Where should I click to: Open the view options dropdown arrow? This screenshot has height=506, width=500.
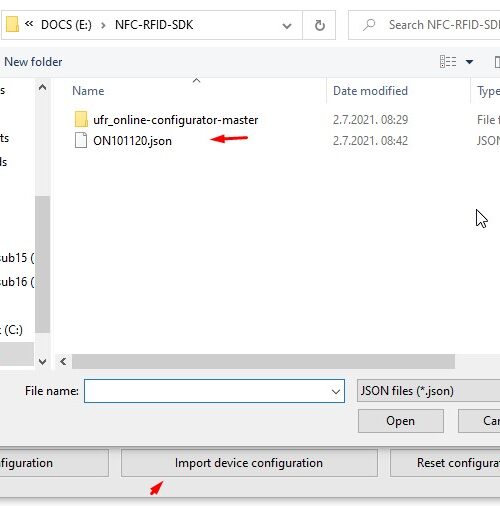coord(469,62)
